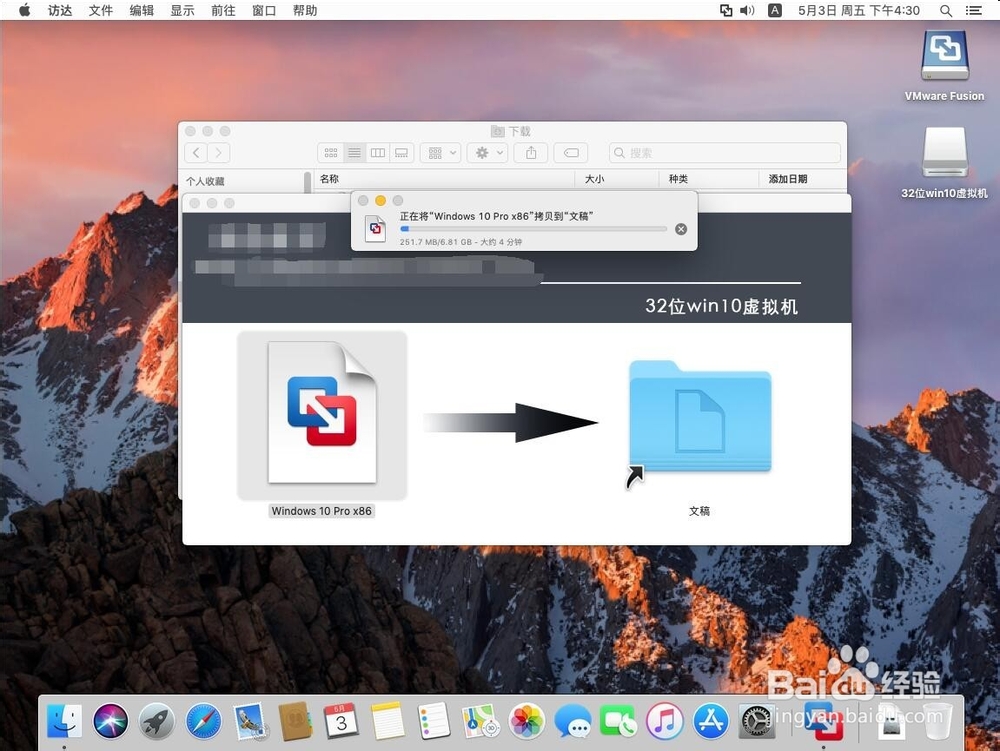Open the Apple menu
Viewport: 1000px width, 751px height.
(24, 10)
